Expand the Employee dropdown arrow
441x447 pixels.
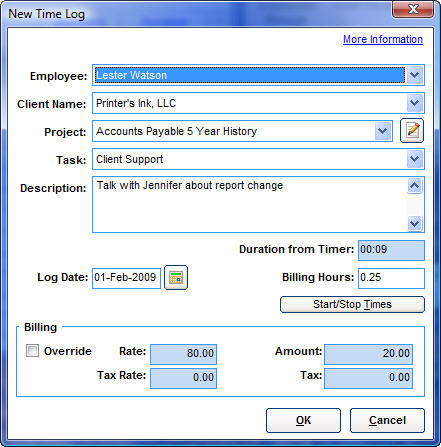click(x=415, y=75)
